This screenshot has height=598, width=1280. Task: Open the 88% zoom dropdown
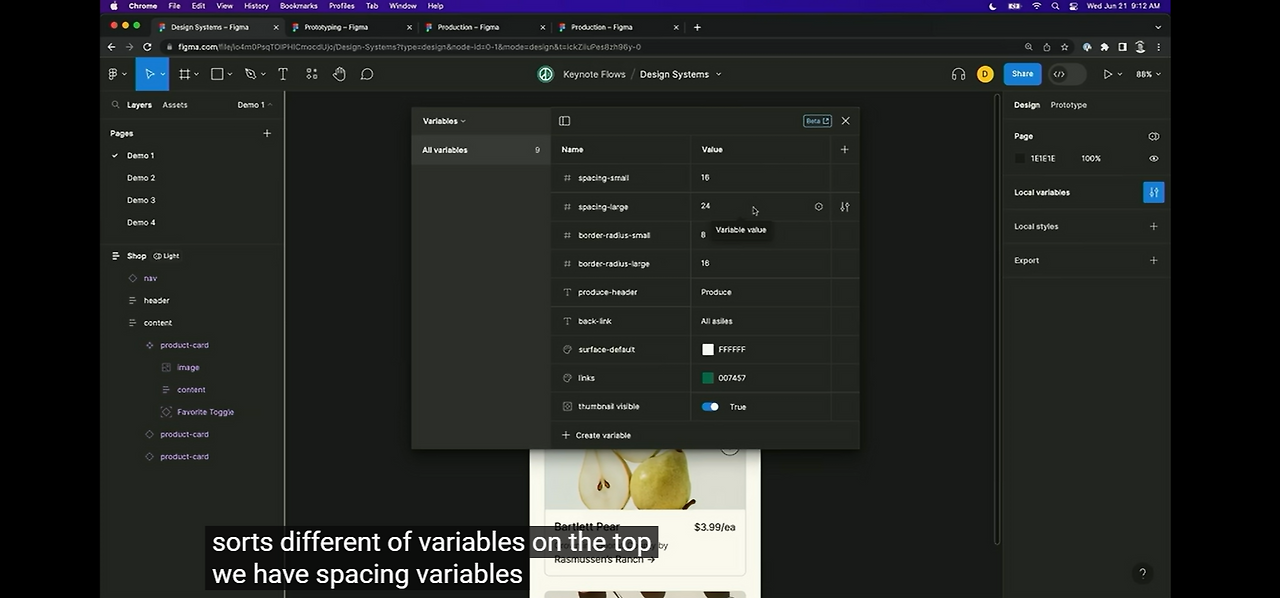[1148, 74]
